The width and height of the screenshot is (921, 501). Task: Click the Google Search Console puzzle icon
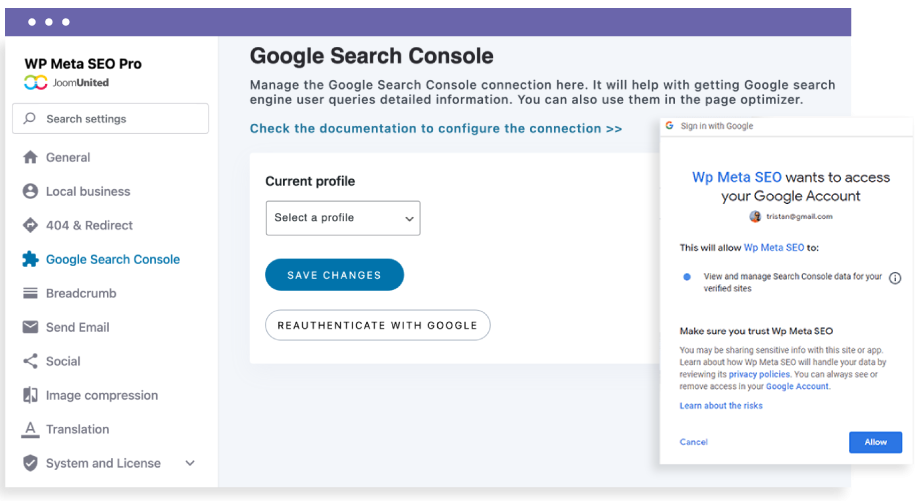[x=29, y=259]
